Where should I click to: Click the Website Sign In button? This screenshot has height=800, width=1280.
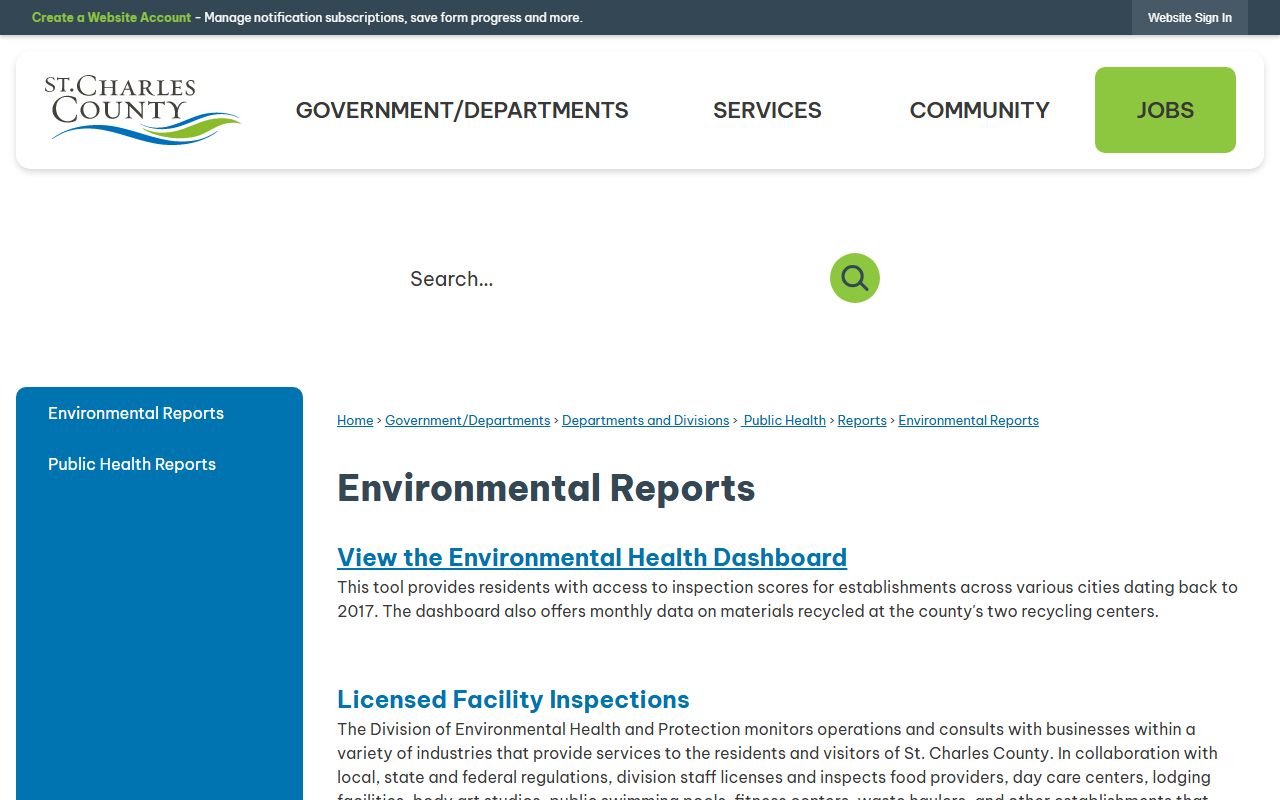[x=1190, y=17]
